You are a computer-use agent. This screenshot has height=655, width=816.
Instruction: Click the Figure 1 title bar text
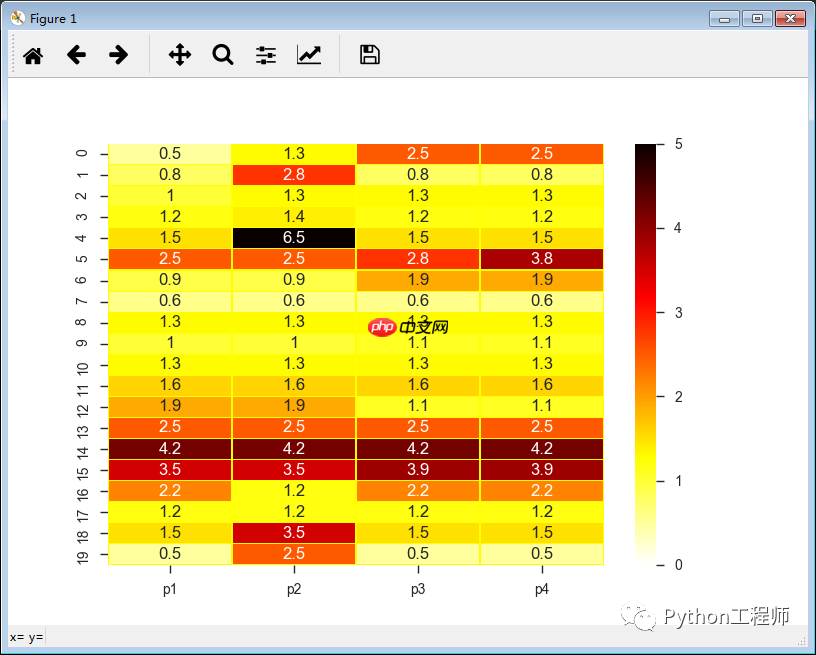pos(55,18)
